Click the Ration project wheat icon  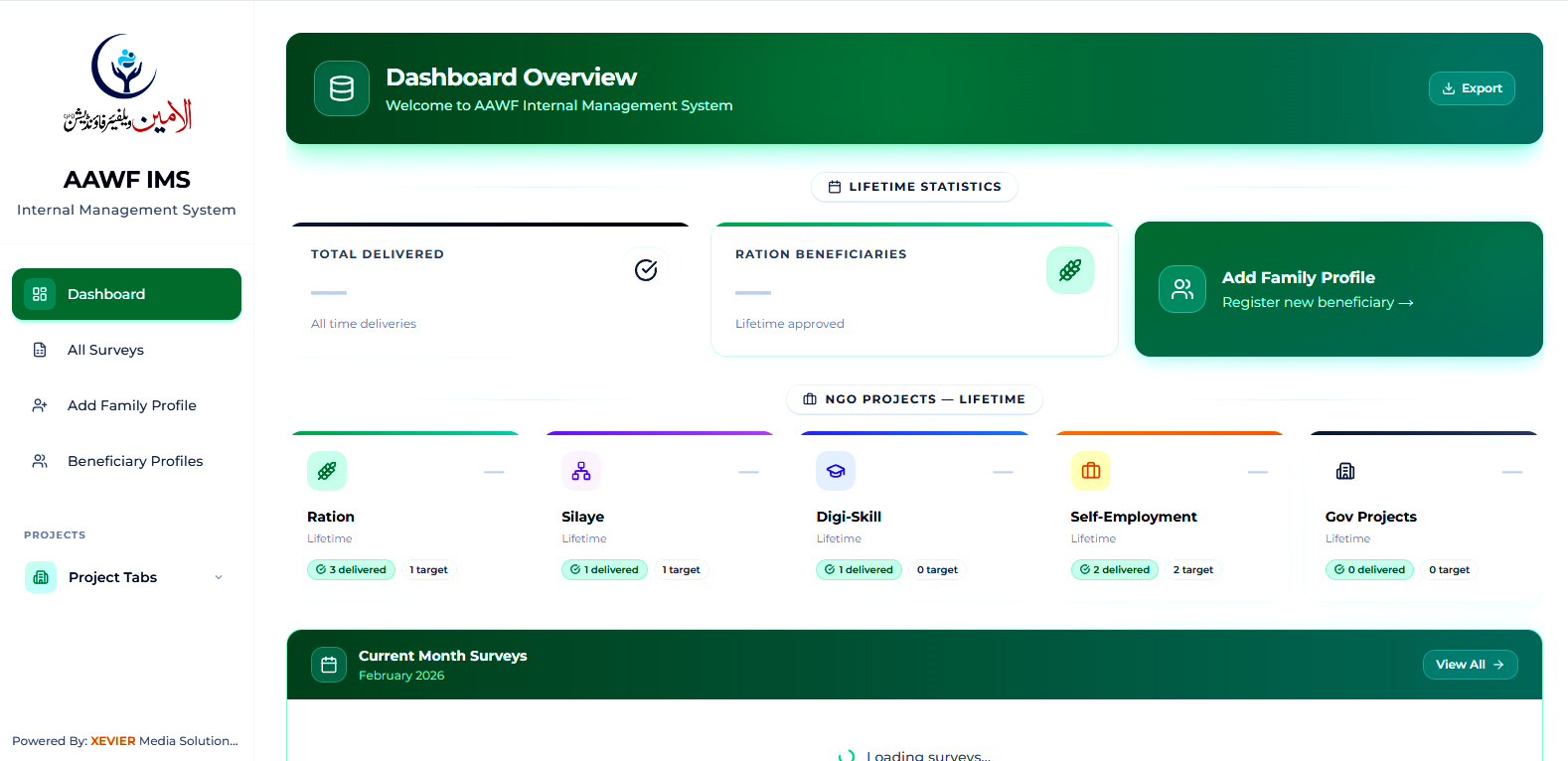(327, 471)
